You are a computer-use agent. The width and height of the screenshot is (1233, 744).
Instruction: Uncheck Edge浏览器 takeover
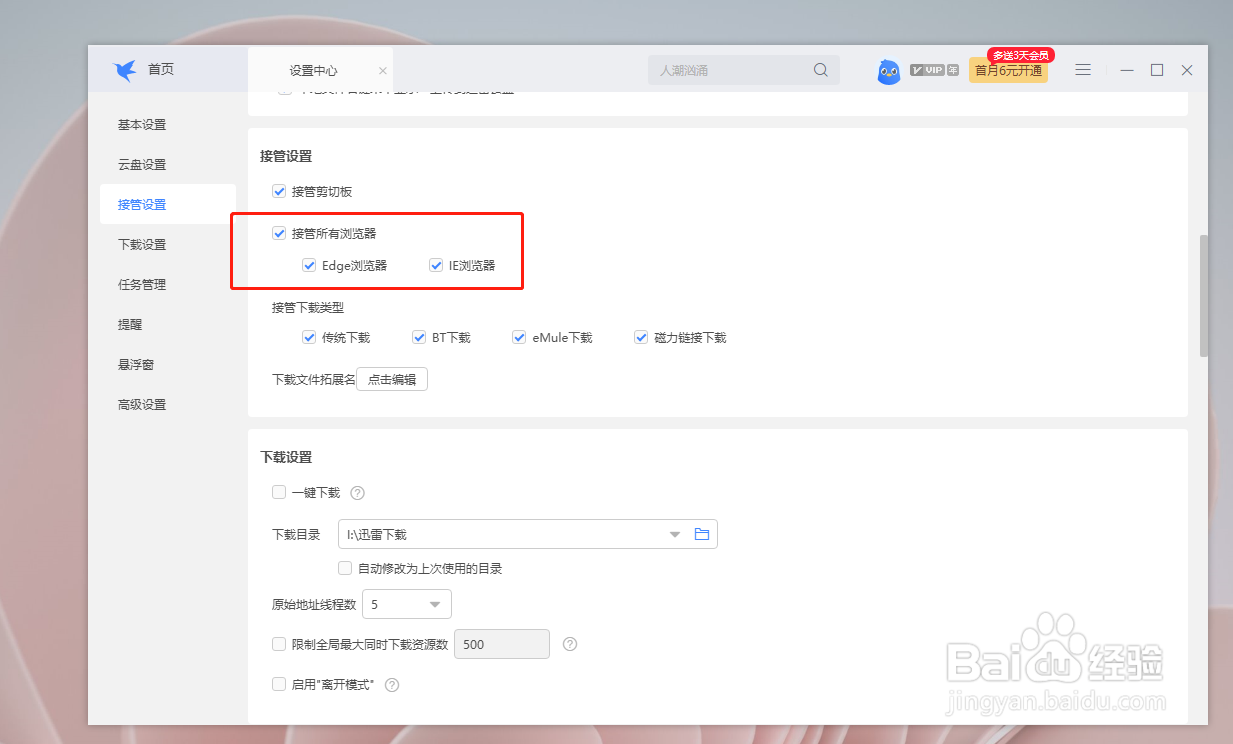(309, 265)
